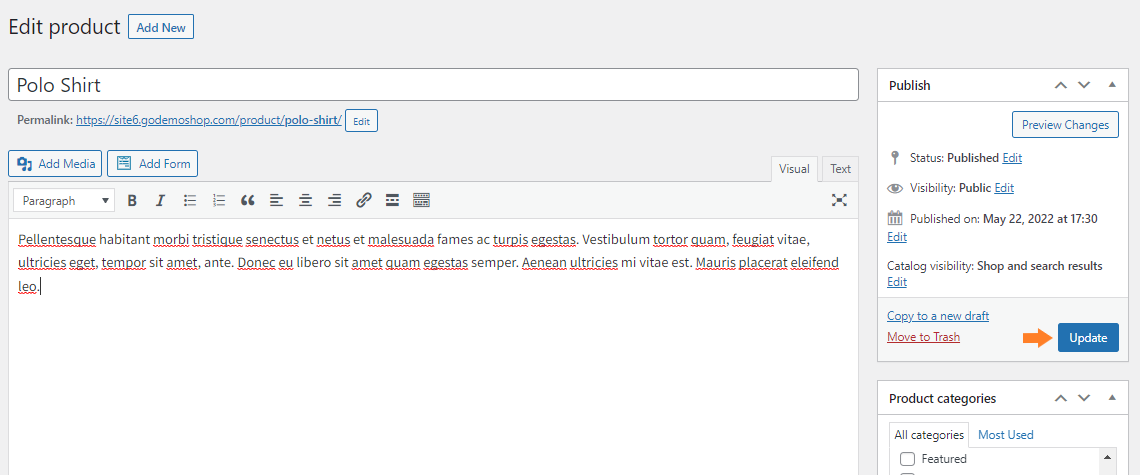Collapse the Publish panel
1140x475 pixels.
click(x=1112, y=85)
